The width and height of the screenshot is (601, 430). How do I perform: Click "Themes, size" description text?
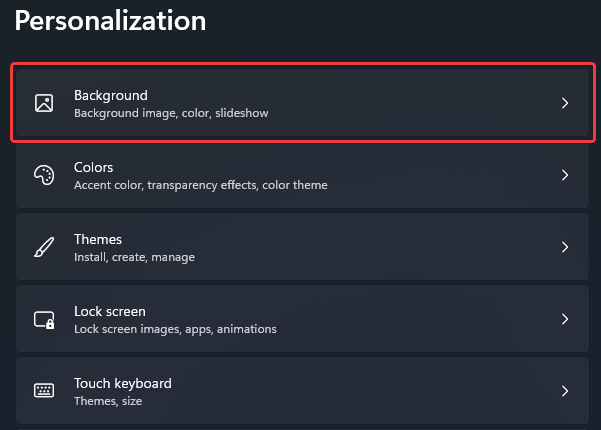coord(108,401)
